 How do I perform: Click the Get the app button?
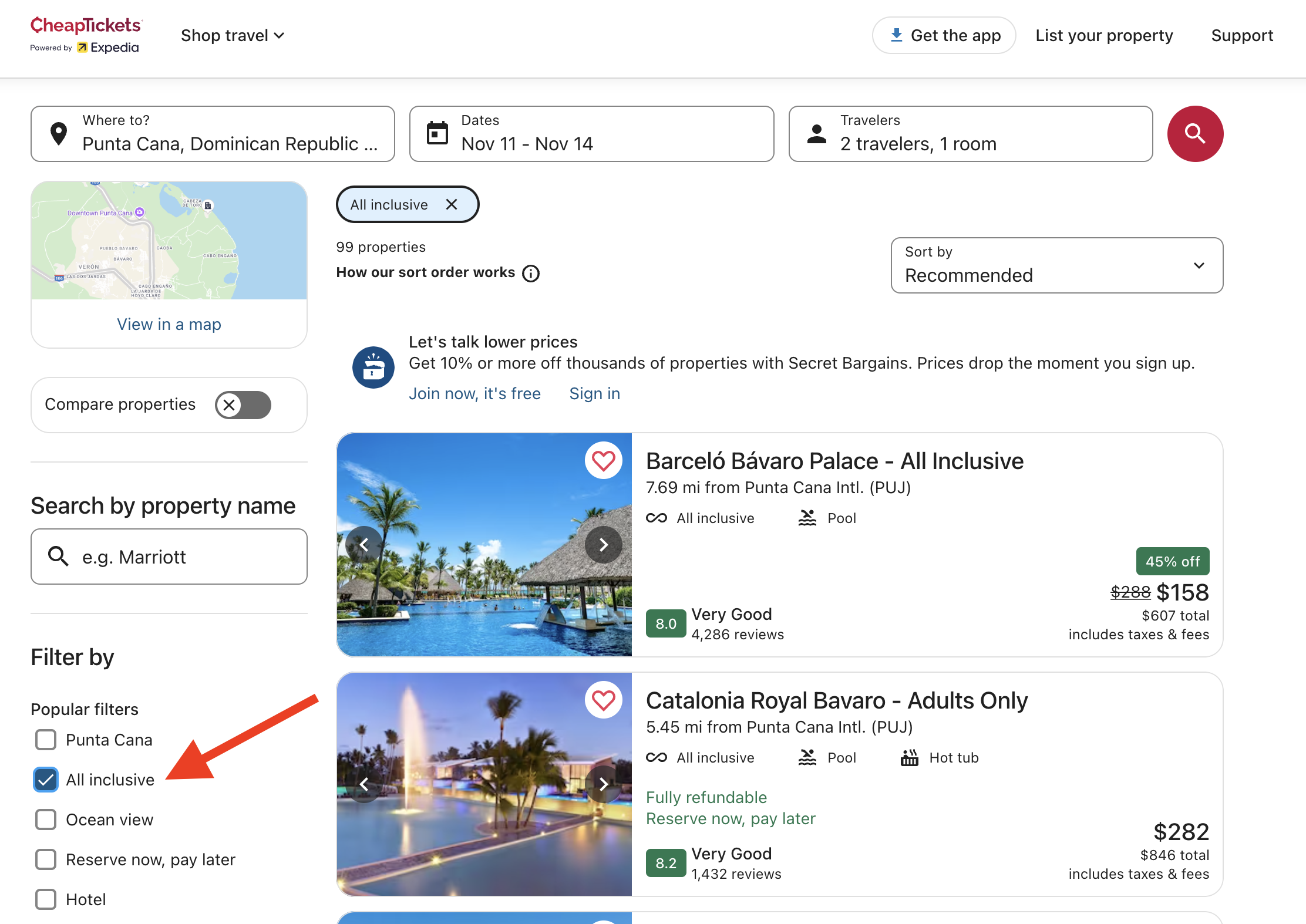pyautogui.click(x=944, y=35)
